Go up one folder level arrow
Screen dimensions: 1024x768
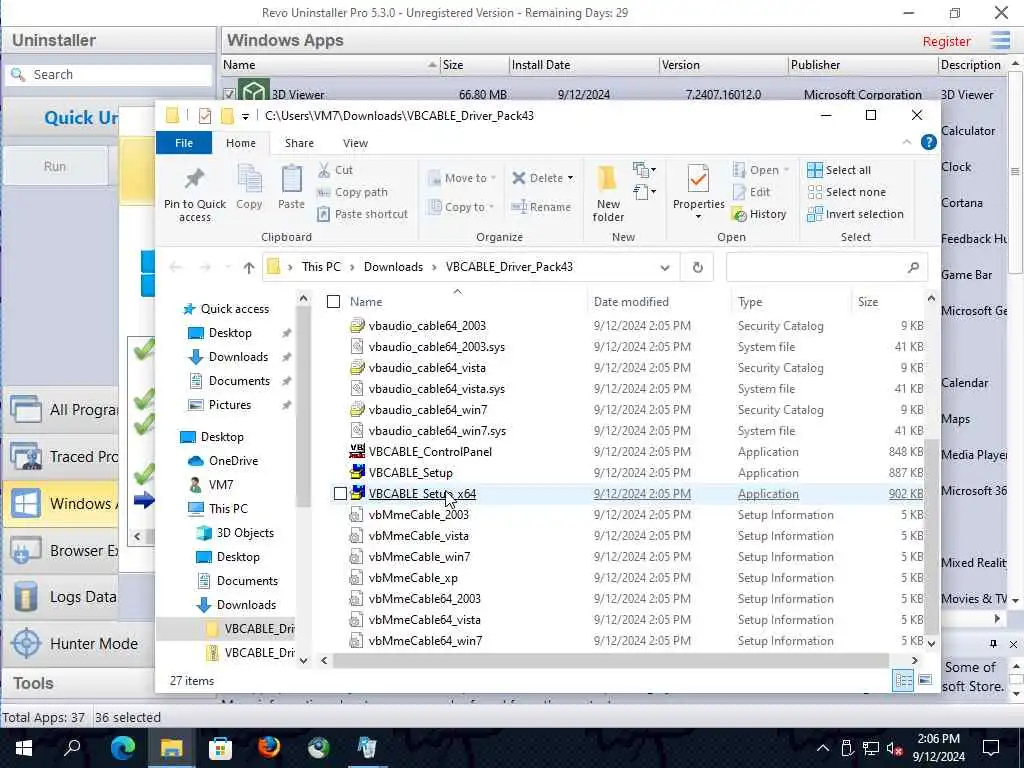(248, 267)
